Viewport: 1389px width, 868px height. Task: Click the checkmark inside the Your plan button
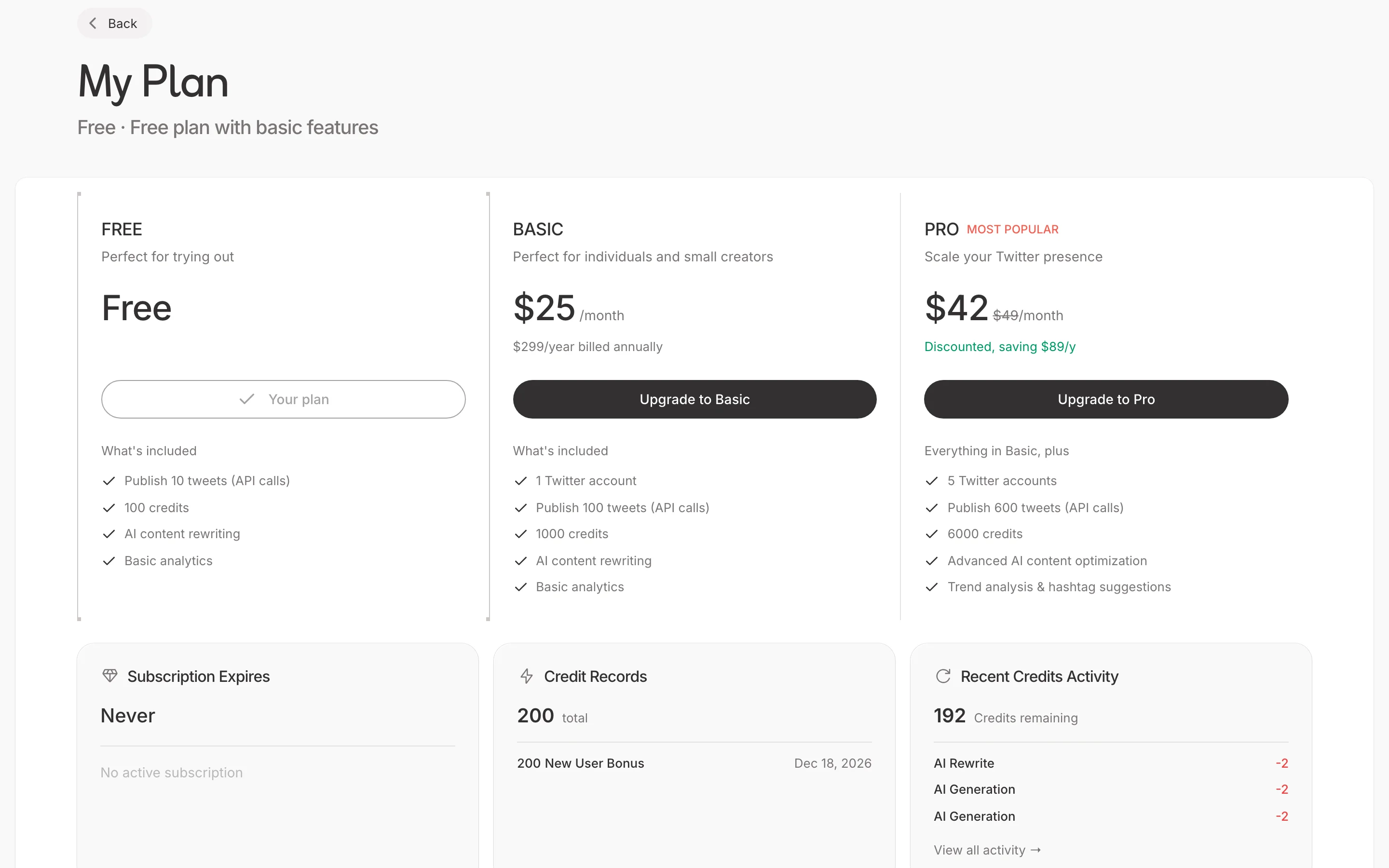coord(247,399)
